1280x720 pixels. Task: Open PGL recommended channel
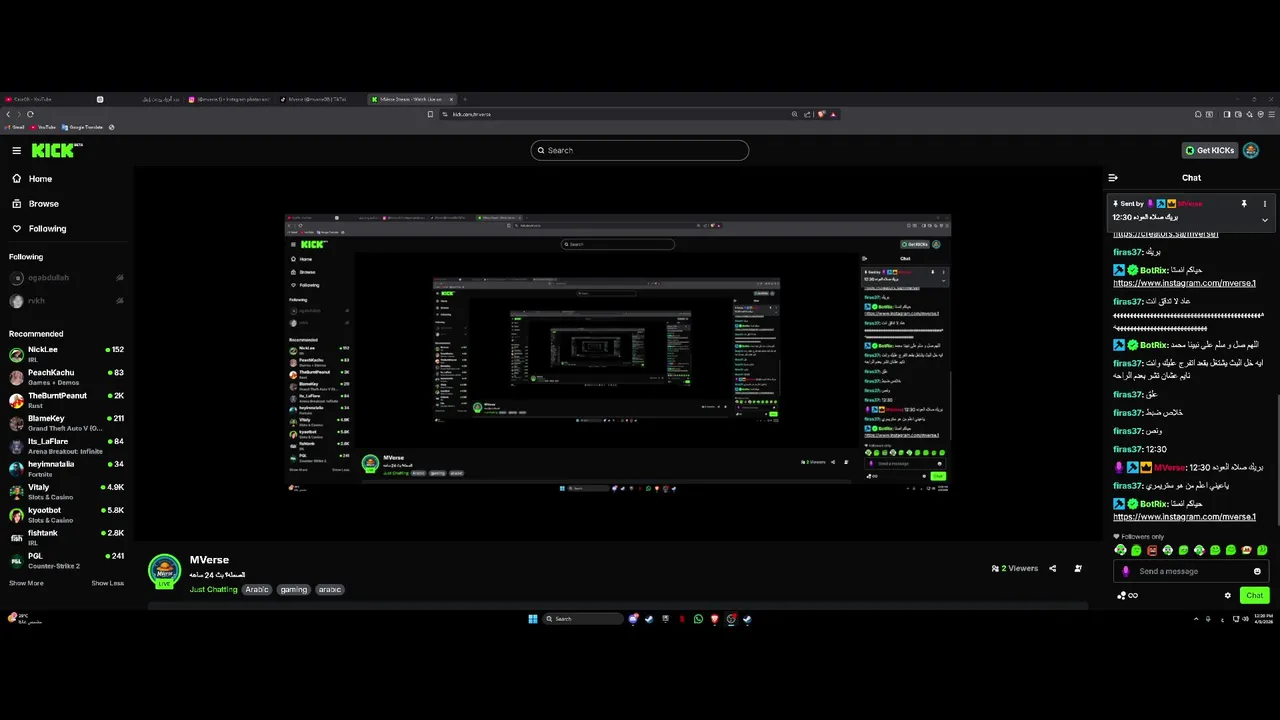tap(66, 561)
